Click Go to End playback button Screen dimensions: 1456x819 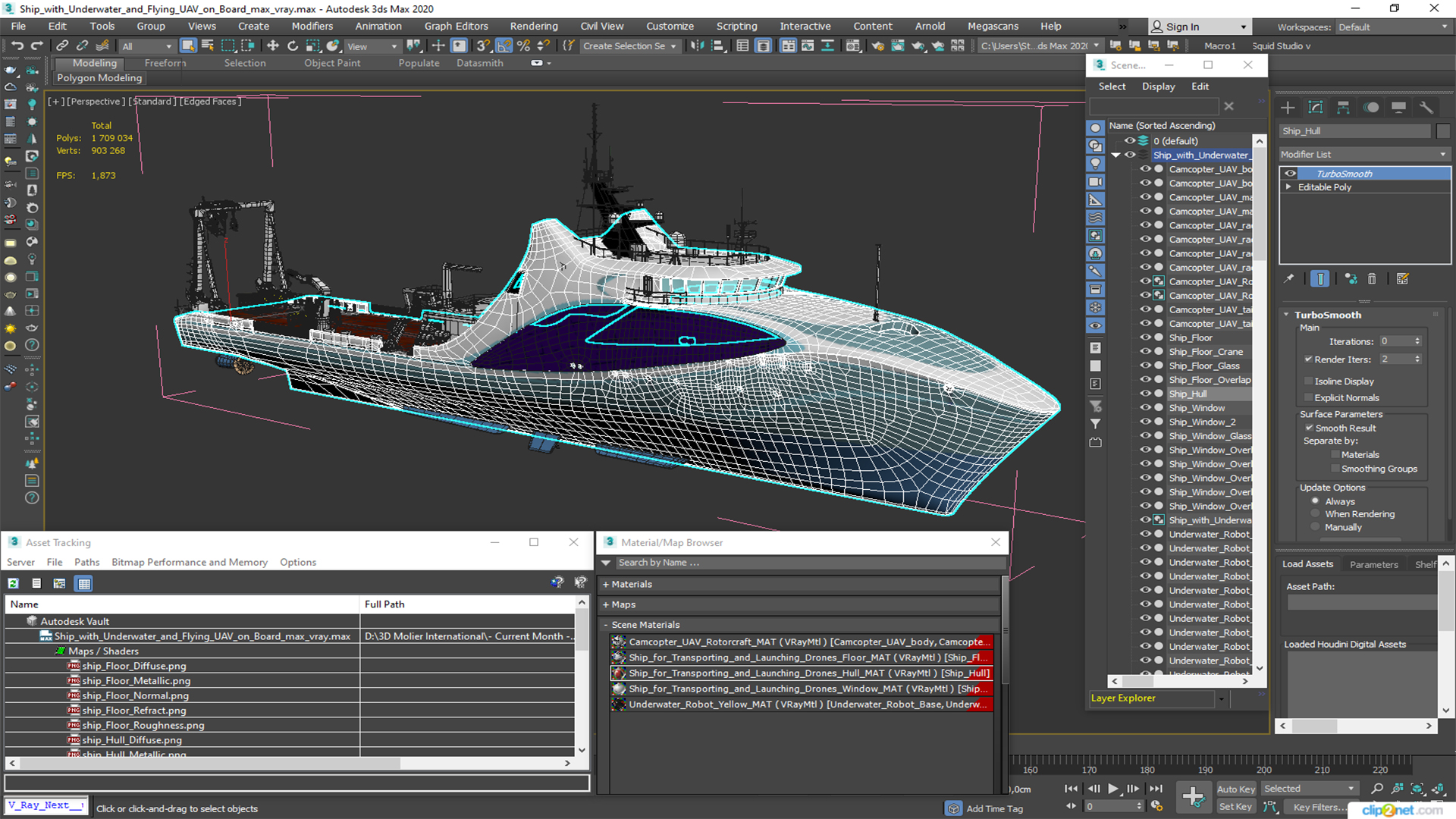click(x=1156, y=789)
